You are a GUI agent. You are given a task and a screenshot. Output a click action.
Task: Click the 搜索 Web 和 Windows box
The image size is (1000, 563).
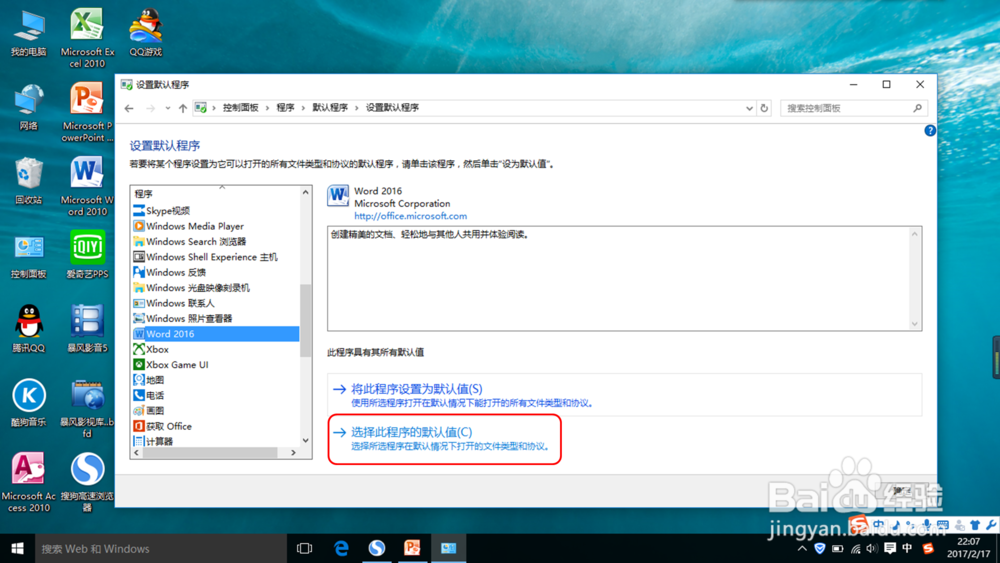[159, 548]
